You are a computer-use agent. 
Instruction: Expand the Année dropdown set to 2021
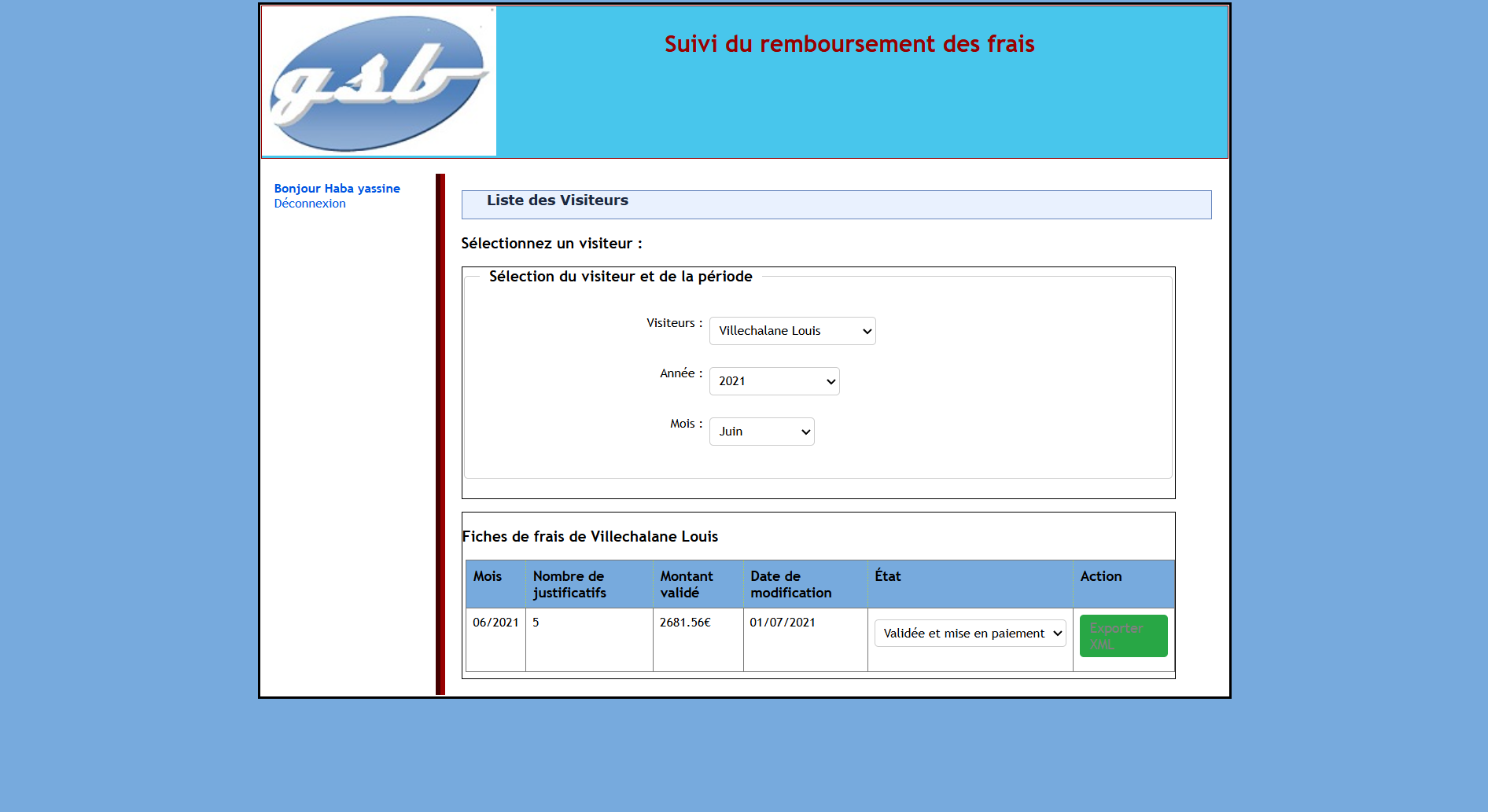click(x=774, y=381)
